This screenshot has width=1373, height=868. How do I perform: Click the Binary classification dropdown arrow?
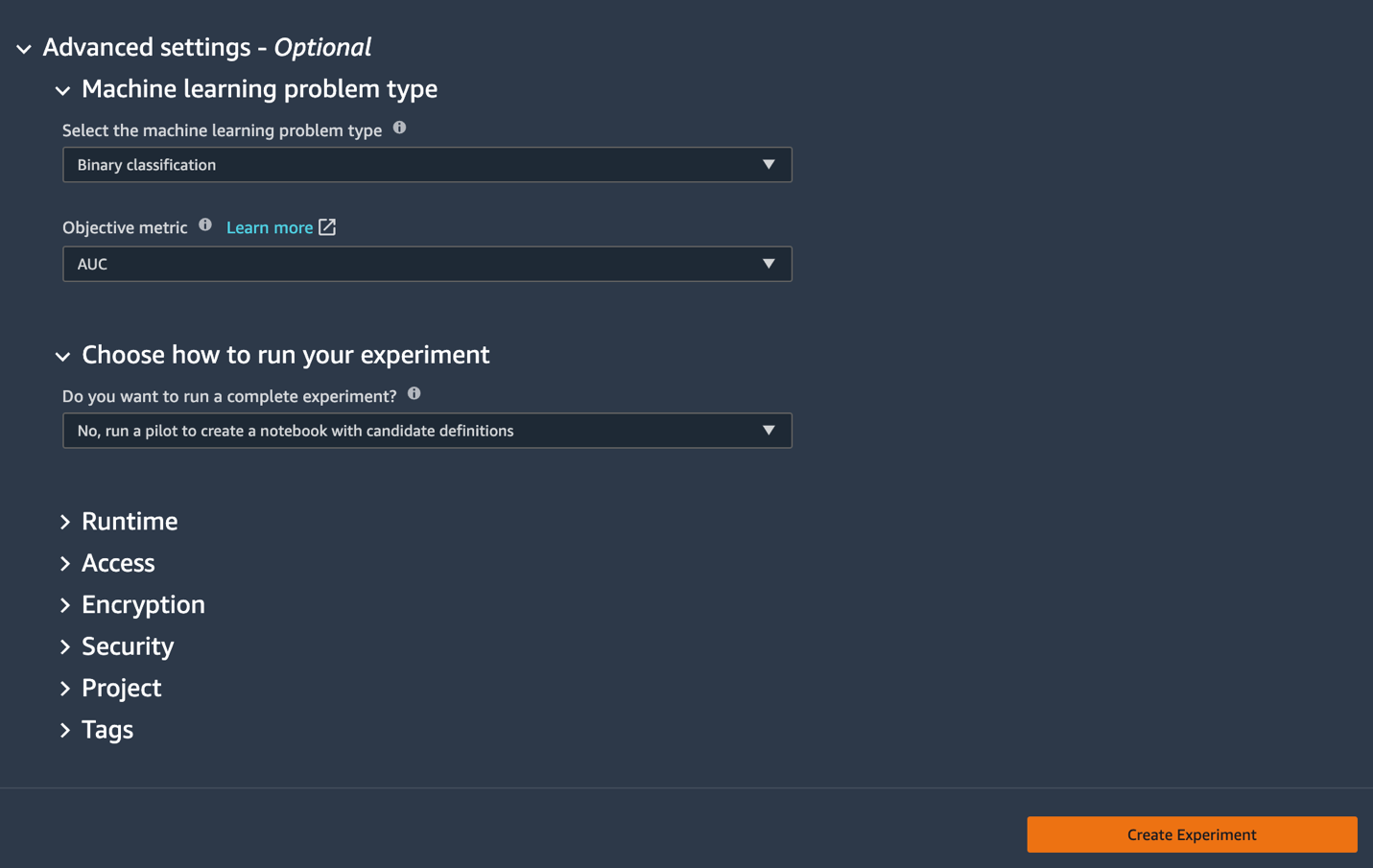(x=769, y=165)
